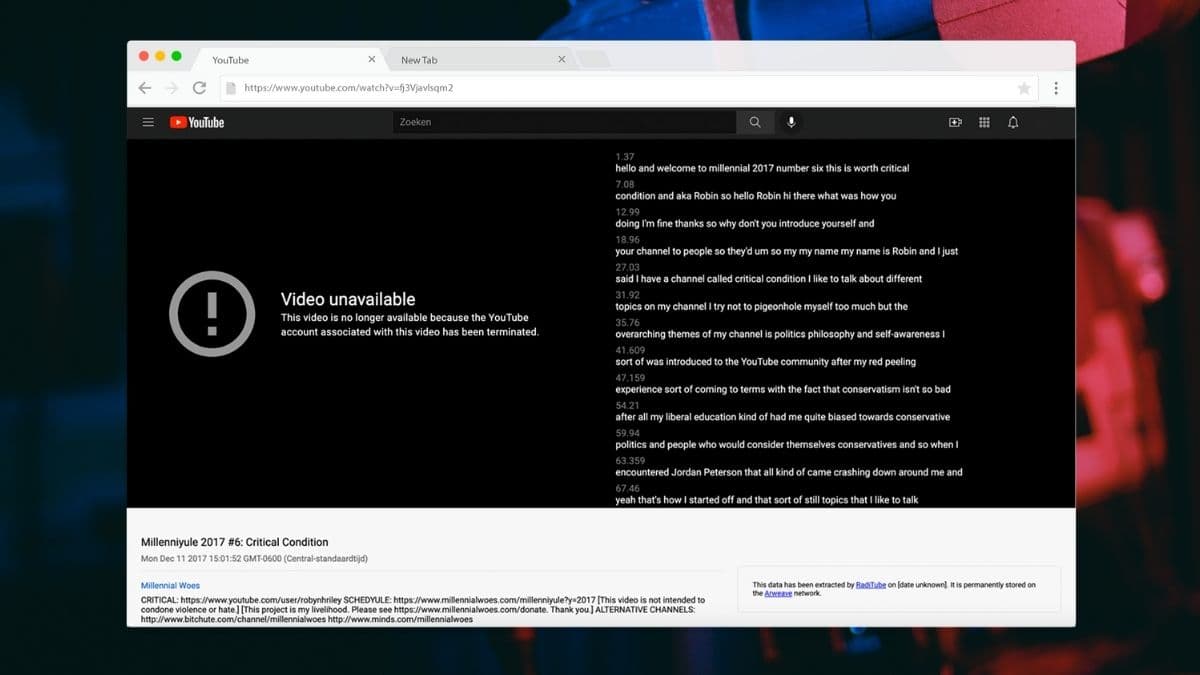
Task: Reload the page
Action: [x=199, y=88]
